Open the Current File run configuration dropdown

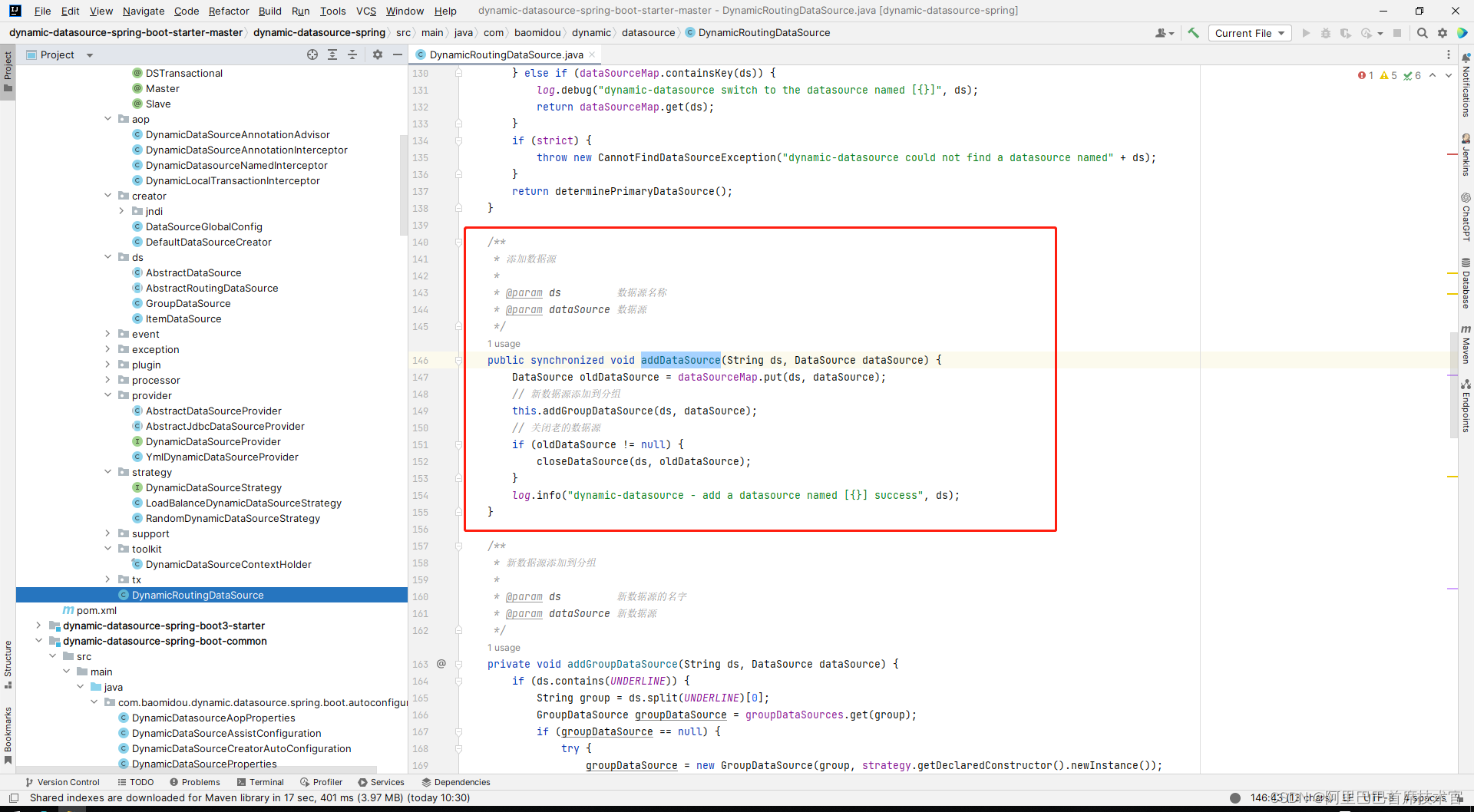pos(1249,33)
